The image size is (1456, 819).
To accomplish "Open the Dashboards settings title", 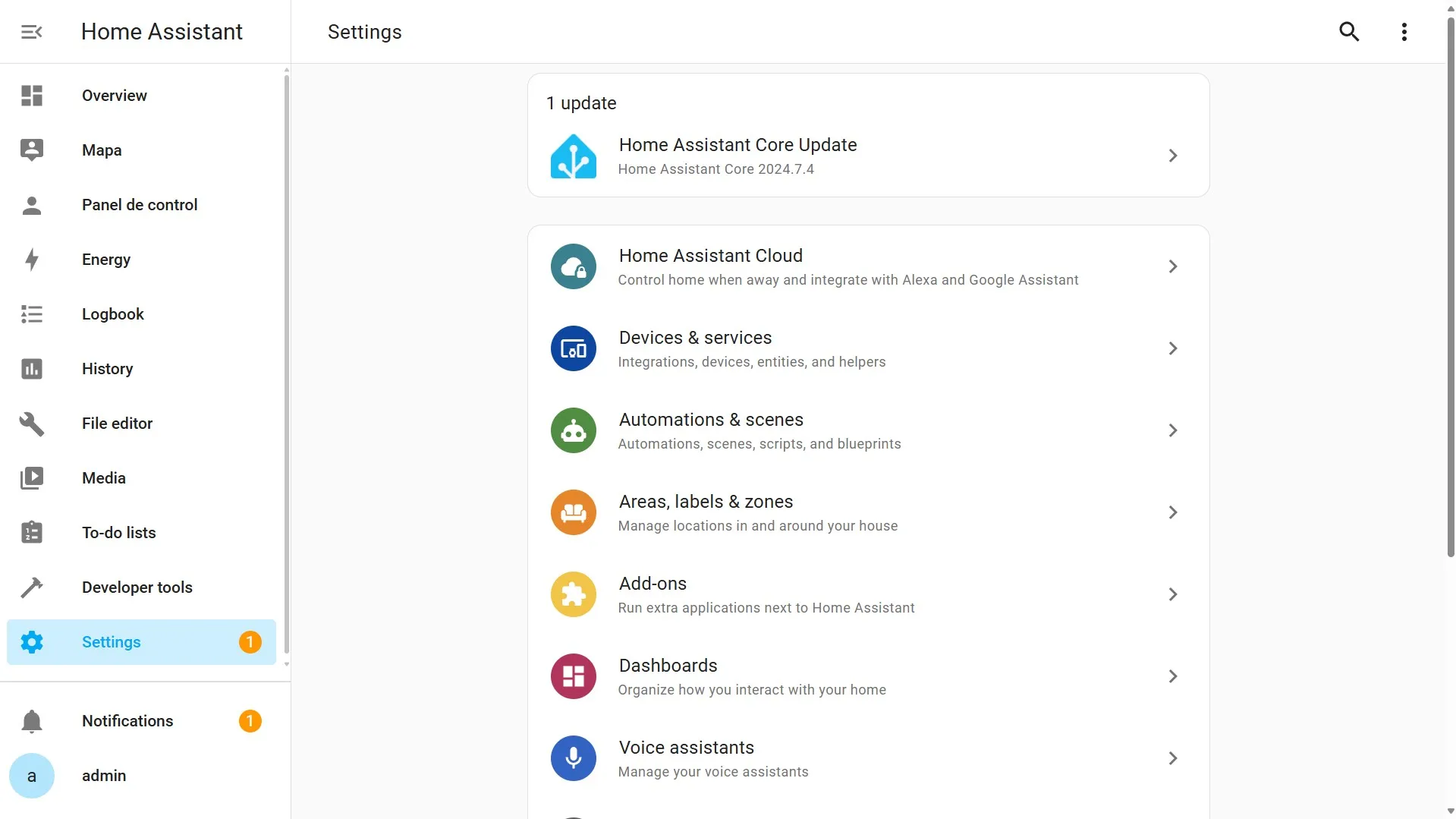I will click(x=668, y=666).
